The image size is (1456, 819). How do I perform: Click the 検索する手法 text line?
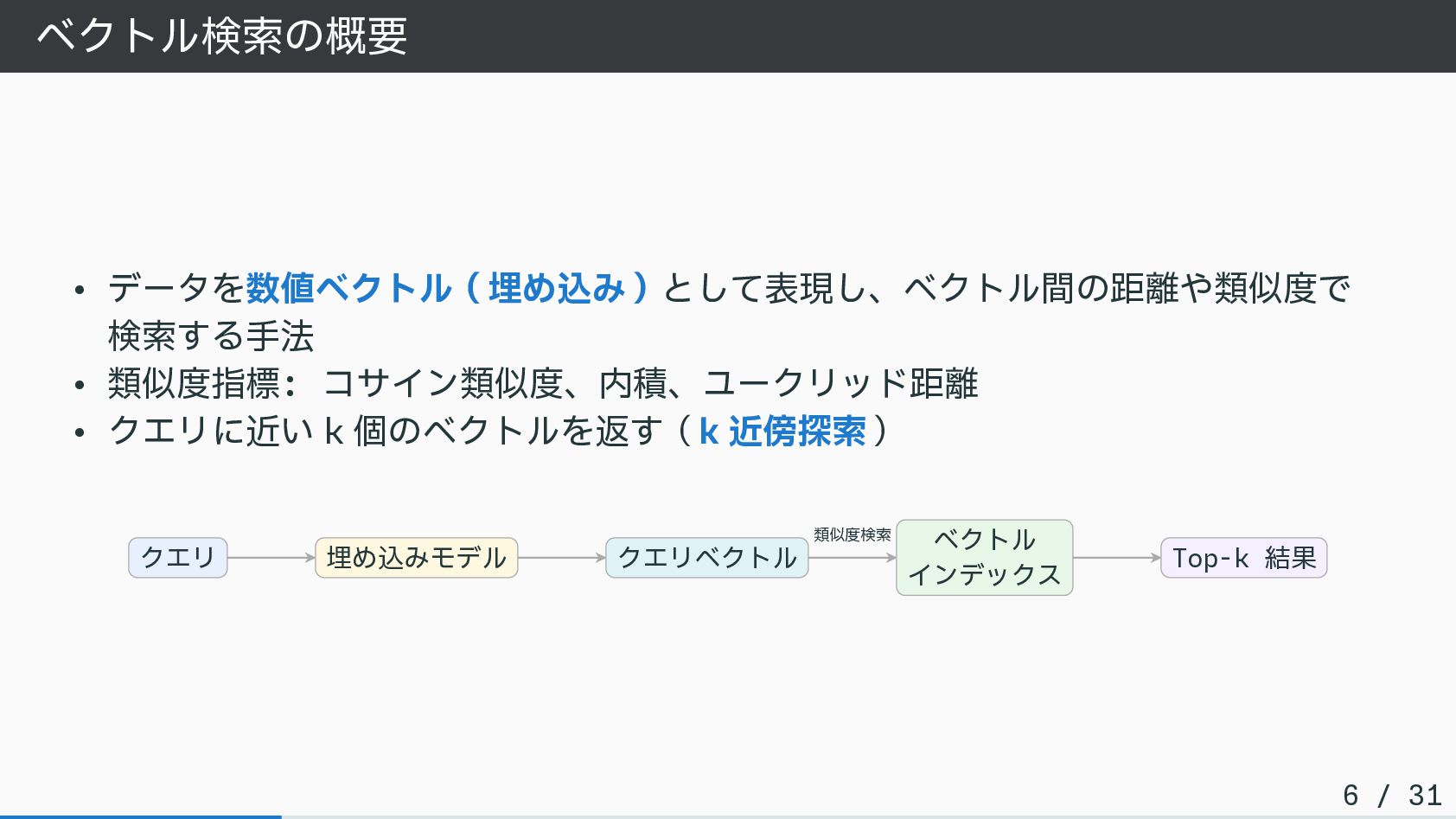[211, 336]
